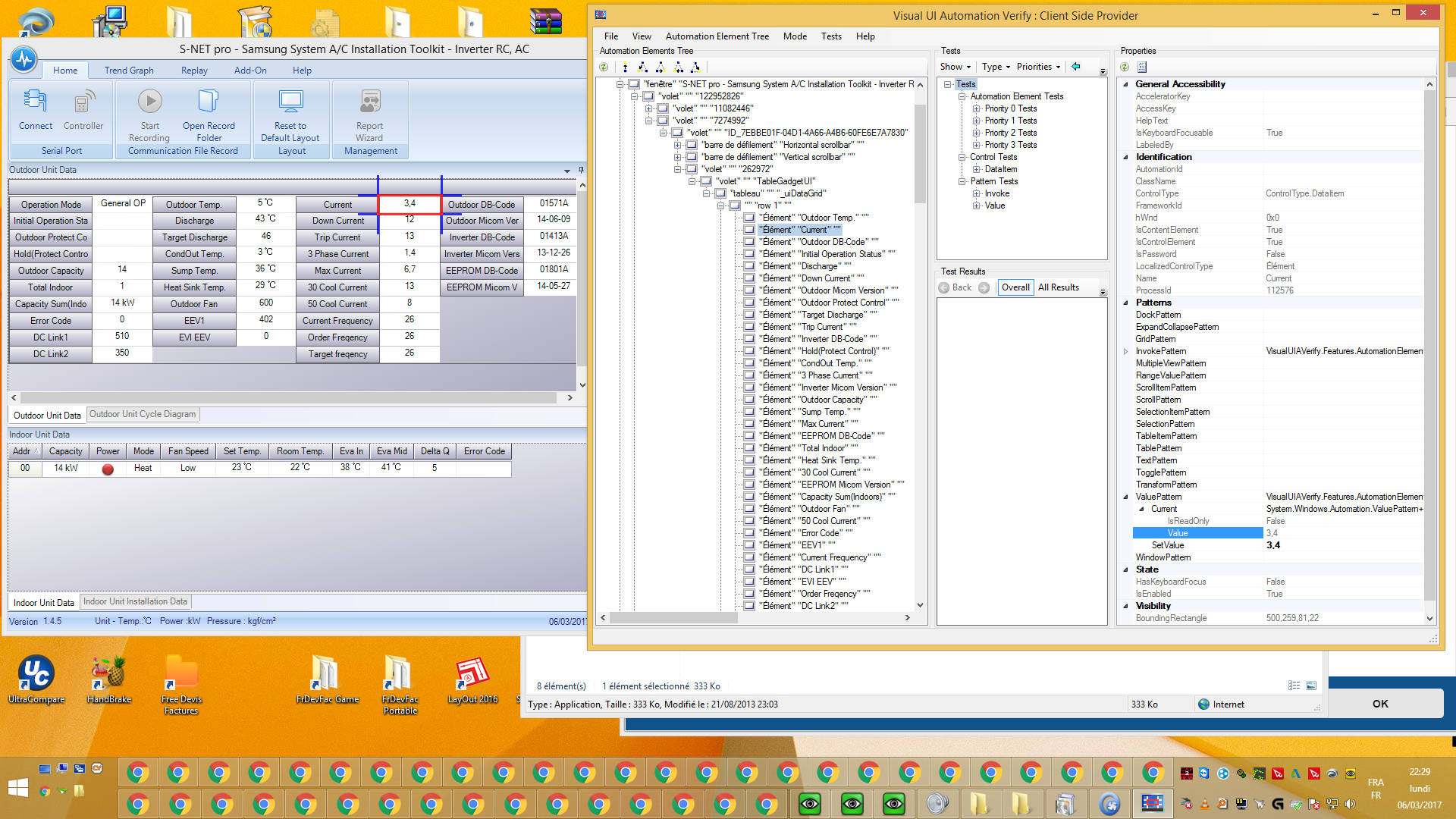Open the Controller tool

coord(83,102)
